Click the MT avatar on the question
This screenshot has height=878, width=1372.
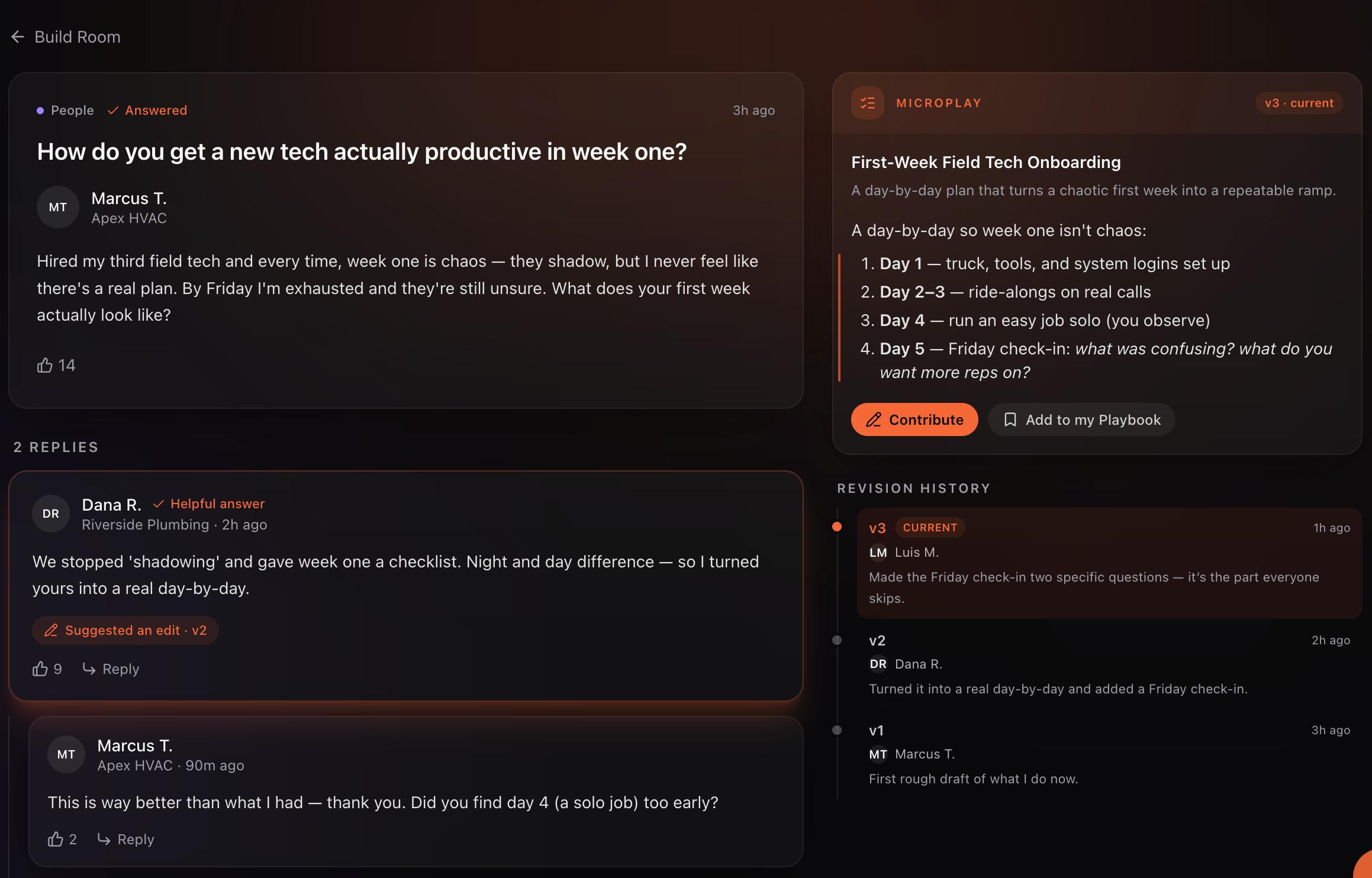click(58, 207)
